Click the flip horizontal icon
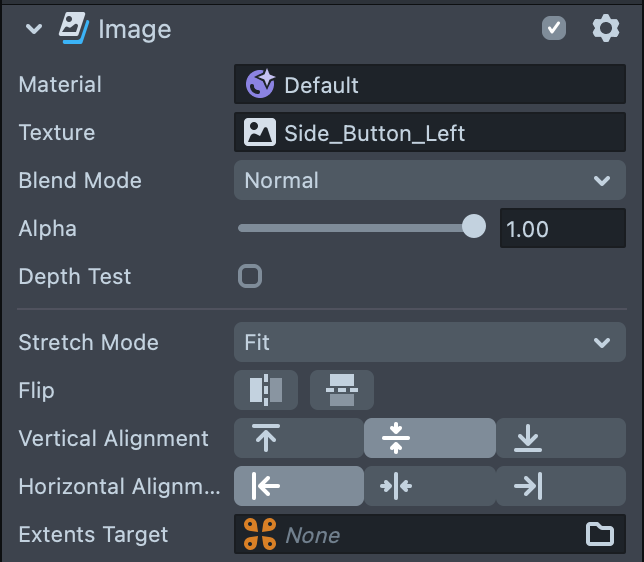This screenshot has width=644, height=562. click(x=266, y=390)
